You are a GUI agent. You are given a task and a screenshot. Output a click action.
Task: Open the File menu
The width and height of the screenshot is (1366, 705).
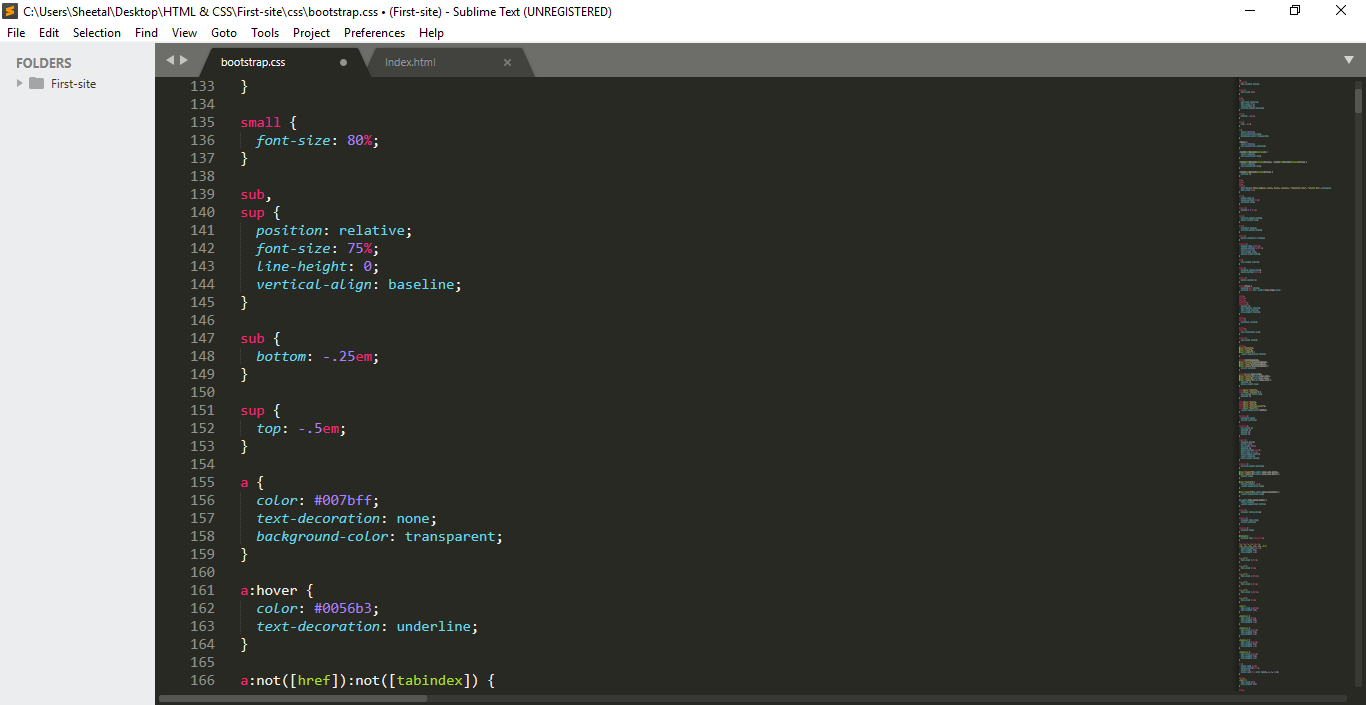16,33
